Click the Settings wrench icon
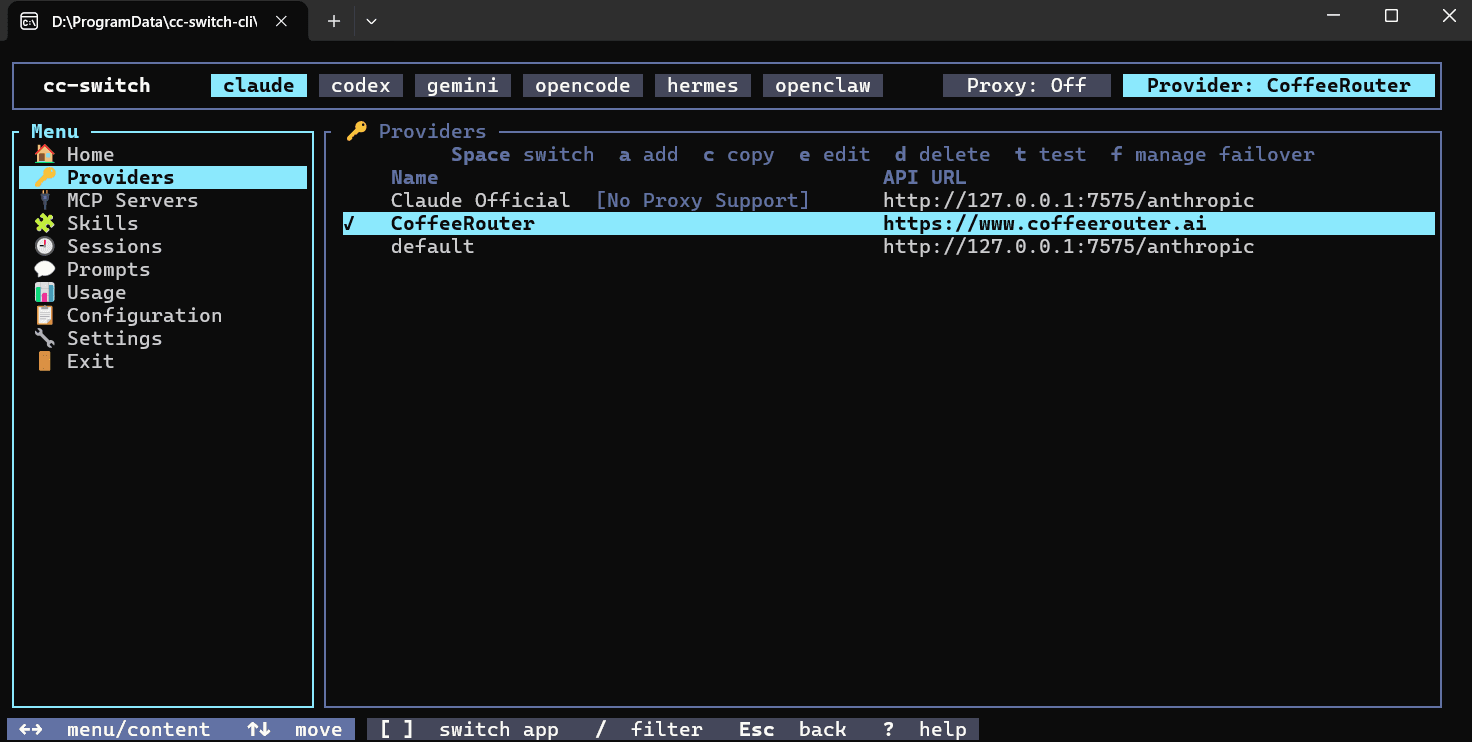The height and width of the screenshot is (742, 1472). tap(44, 338)
